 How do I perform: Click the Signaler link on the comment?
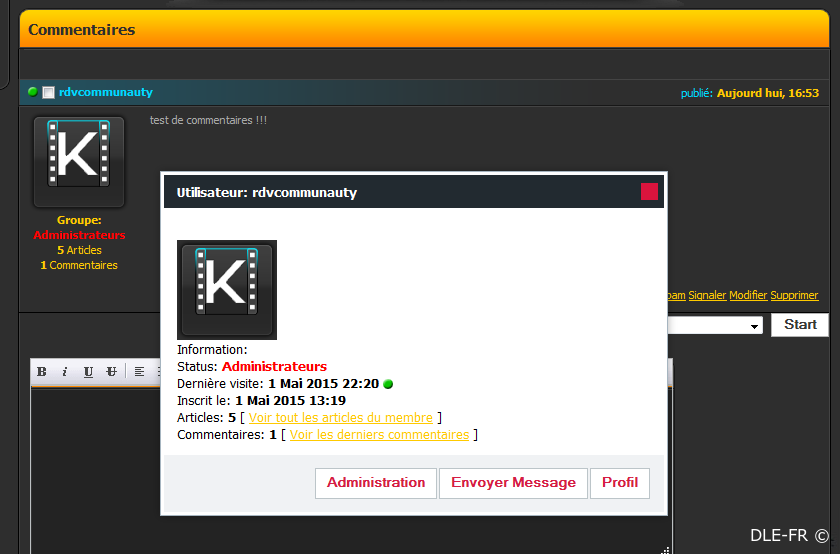coord(707,296)
